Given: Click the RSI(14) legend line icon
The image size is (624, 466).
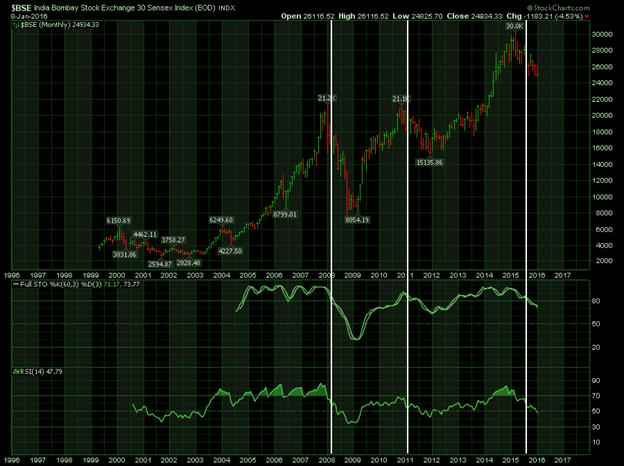Looking at the screenshot, I should pyautogui.click(x=16, y=371).
